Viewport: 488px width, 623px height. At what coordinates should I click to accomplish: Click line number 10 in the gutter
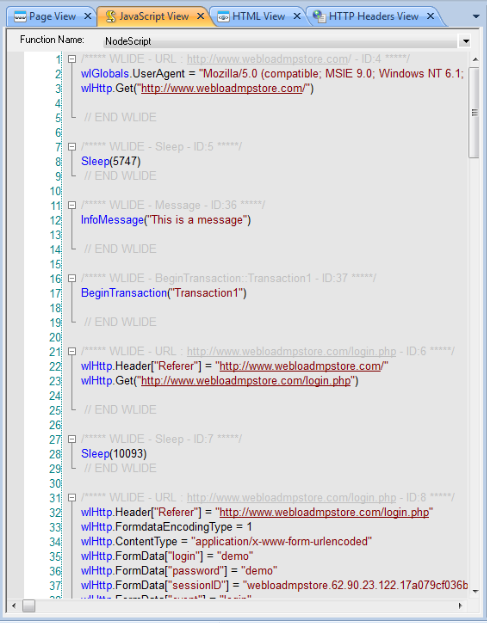55,191
